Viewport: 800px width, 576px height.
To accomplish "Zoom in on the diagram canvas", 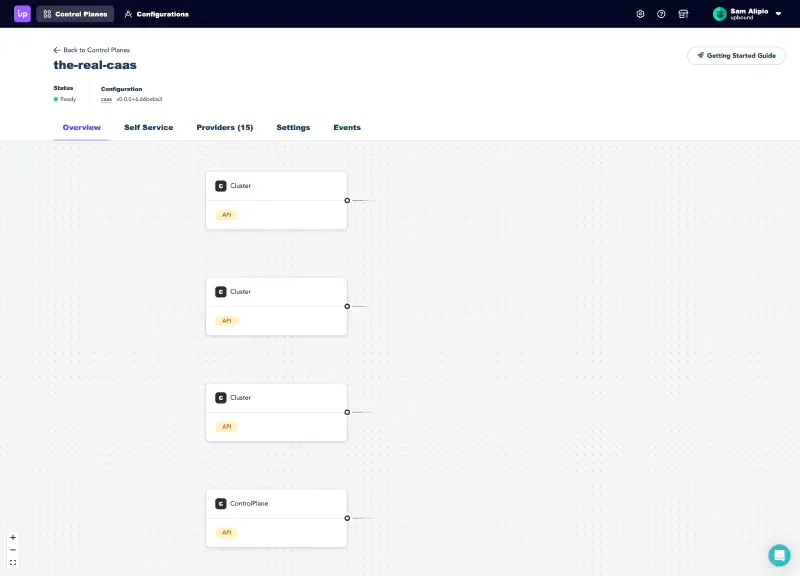I will point(13,537).
